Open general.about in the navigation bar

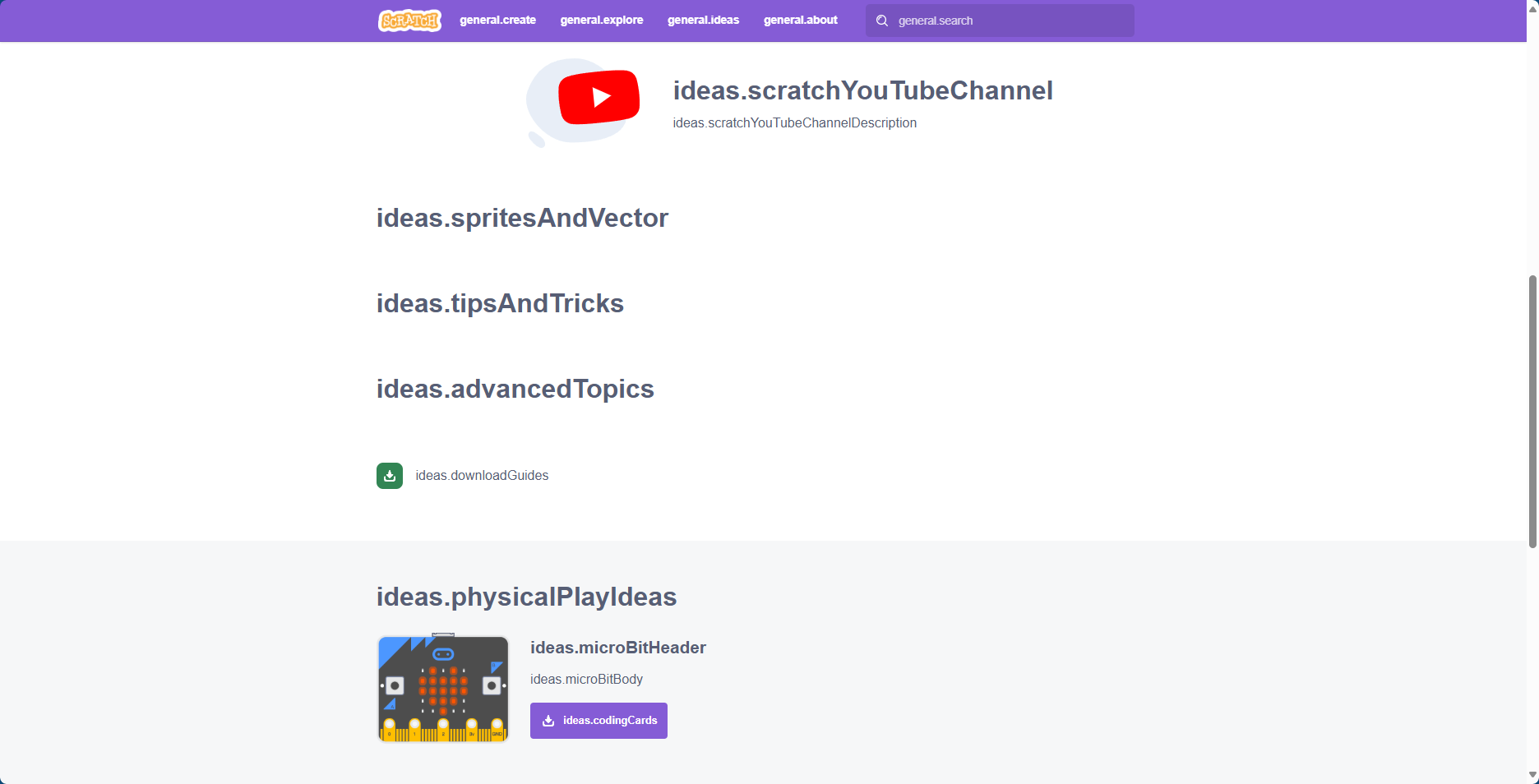[800, 21]
